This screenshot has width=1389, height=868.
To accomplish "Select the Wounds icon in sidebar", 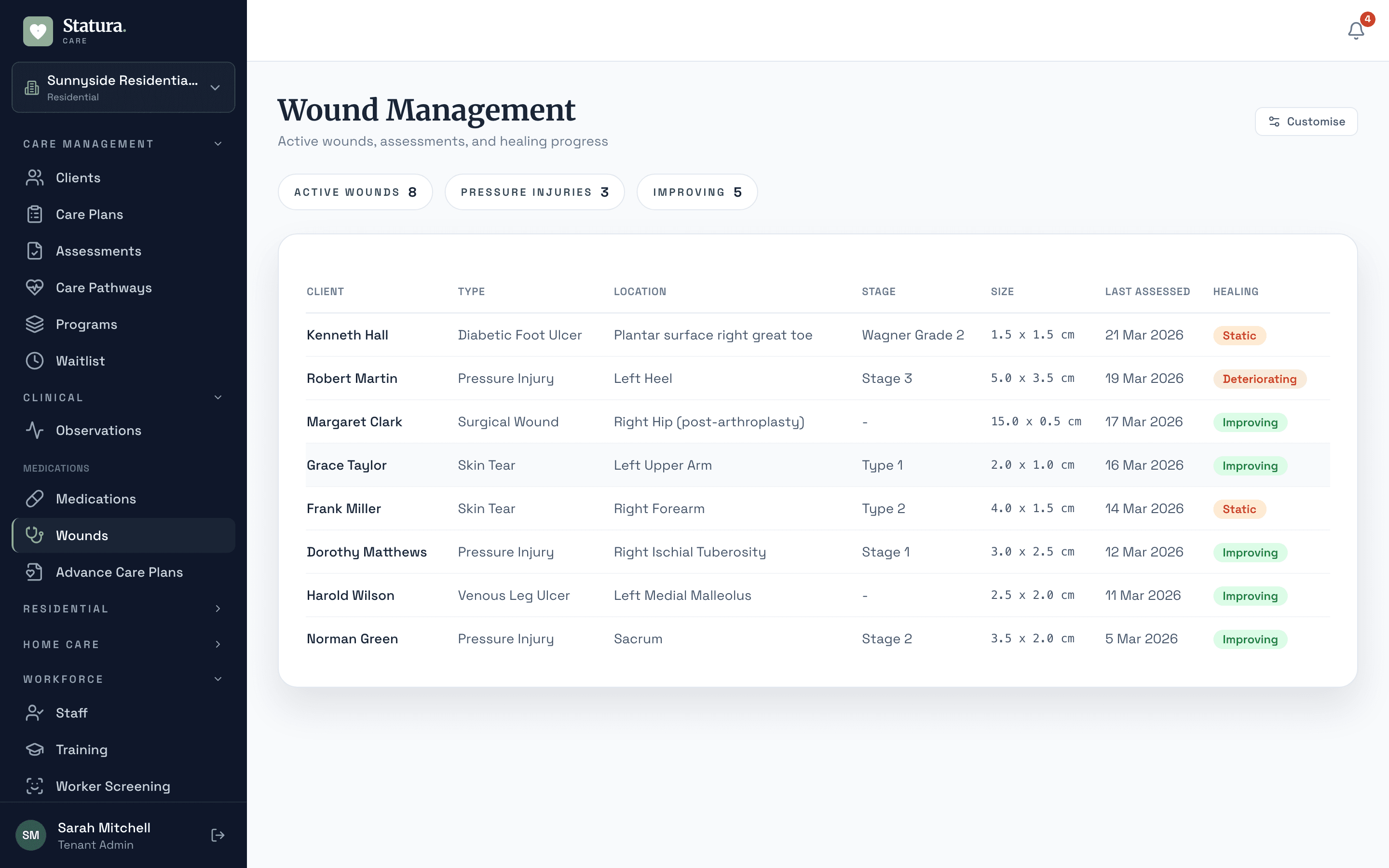I will point(34,535).
